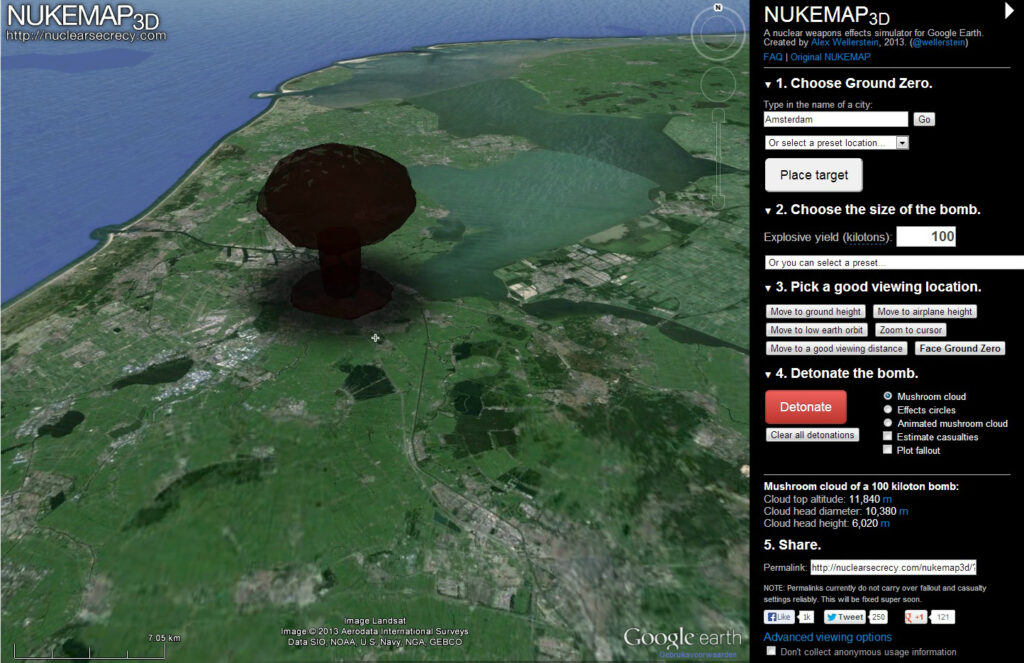Screen dimensions: 1024x663
Task: Click the north N marker on the compass
Action: coord(718,8)
